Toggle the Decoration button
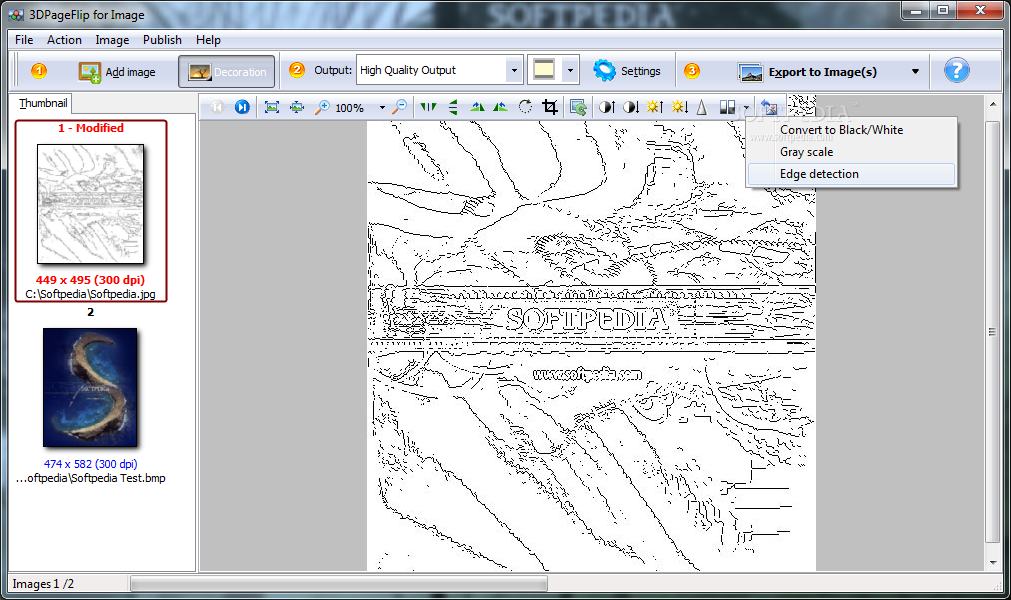1011x600 pixels. pos(226,72)
